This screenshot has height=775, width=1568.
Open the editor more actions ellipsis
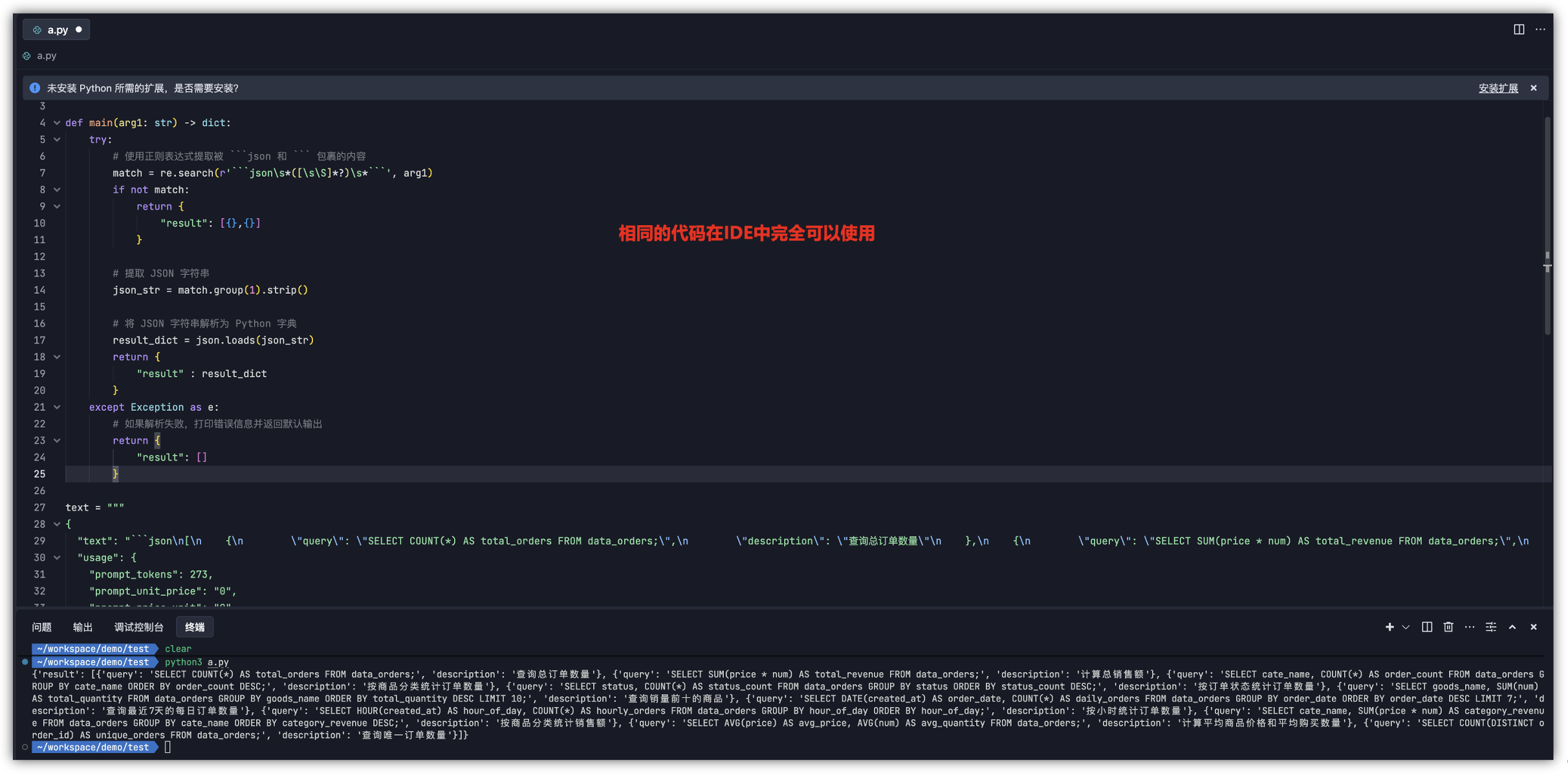[x=1540, y=30]
